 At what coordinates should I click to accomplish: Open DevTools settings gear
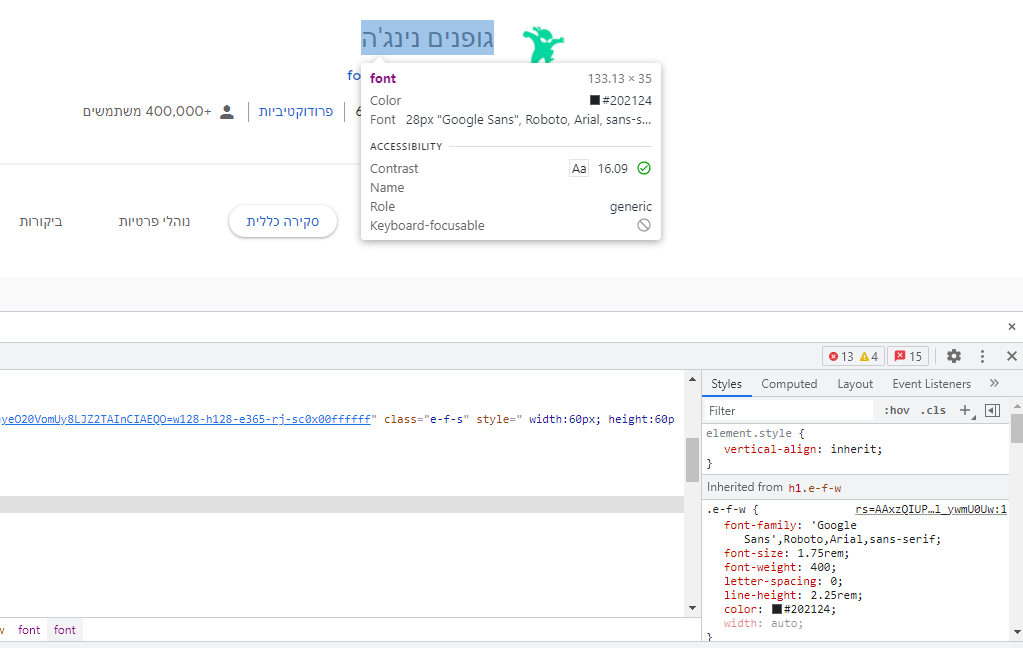click(x=954, y=356)
